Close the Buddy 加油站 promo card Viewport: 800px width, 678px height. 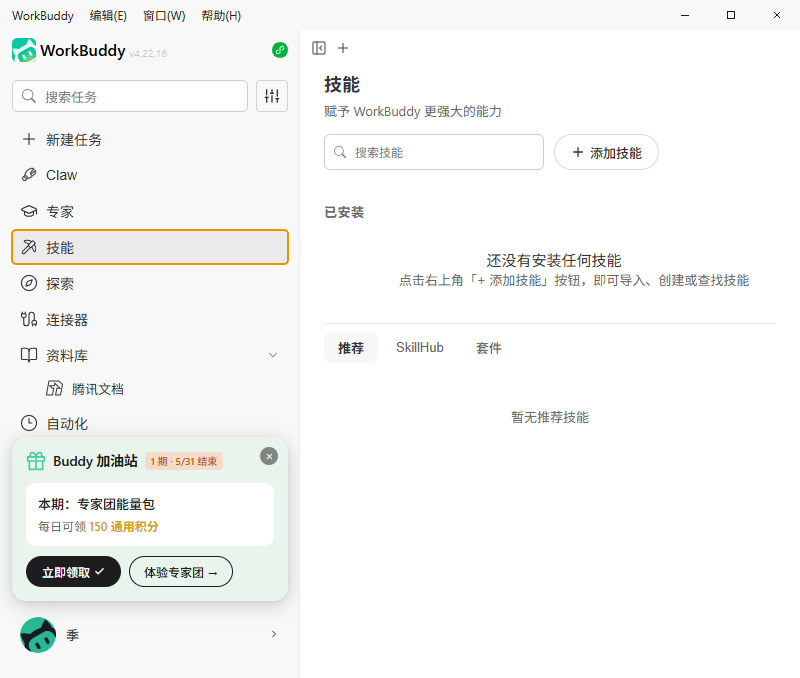[x=269, y=456]
